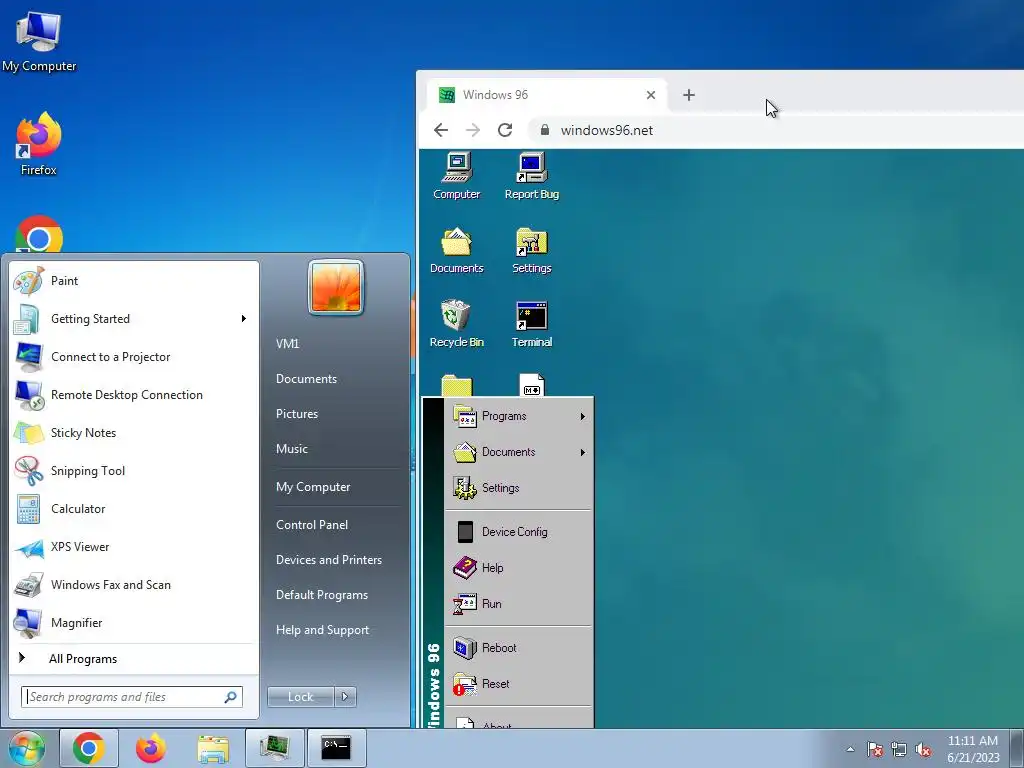This screenshot has height=768, width=1024.
Task: Select Reboot in Windows 96 menu
Action: 519,648
